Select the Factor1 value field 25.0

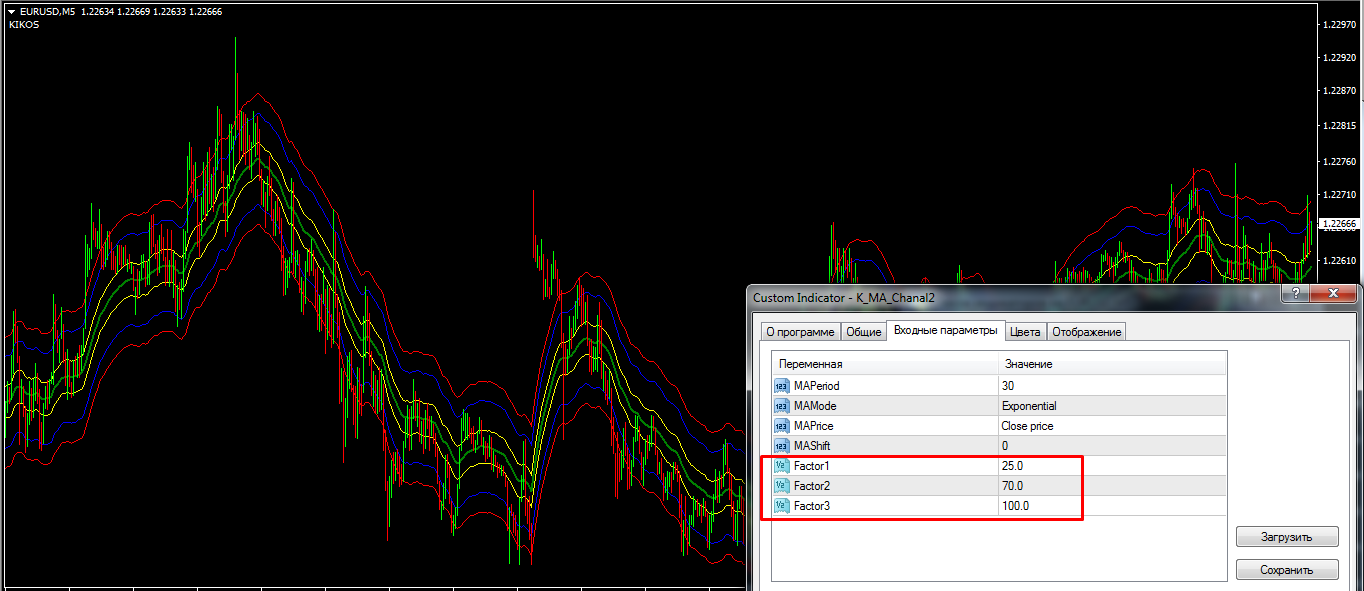pyautogui.click(x=1012, y=466)
